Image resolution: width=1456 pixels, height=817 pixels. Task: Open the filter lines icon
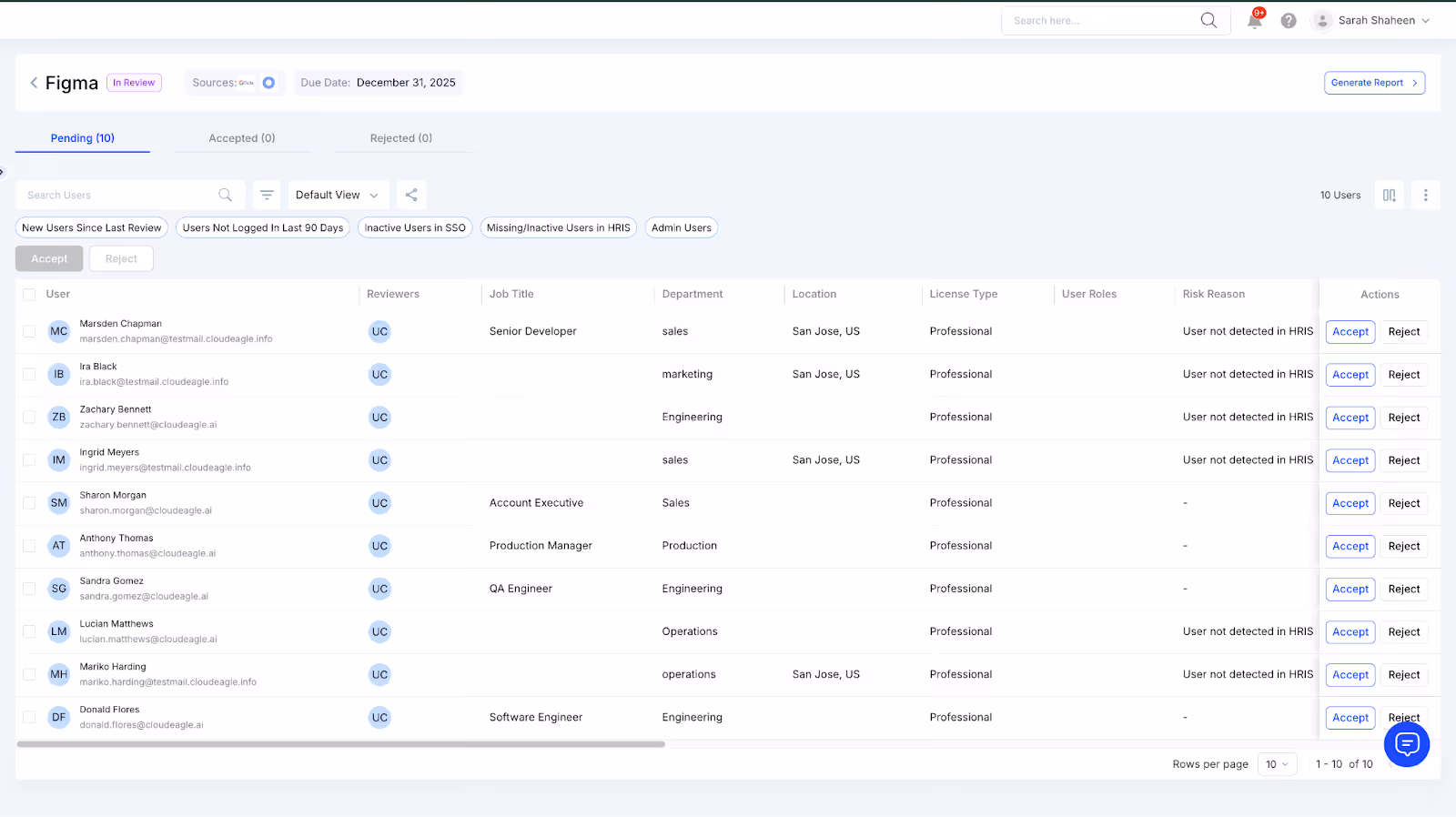point(267,195)
